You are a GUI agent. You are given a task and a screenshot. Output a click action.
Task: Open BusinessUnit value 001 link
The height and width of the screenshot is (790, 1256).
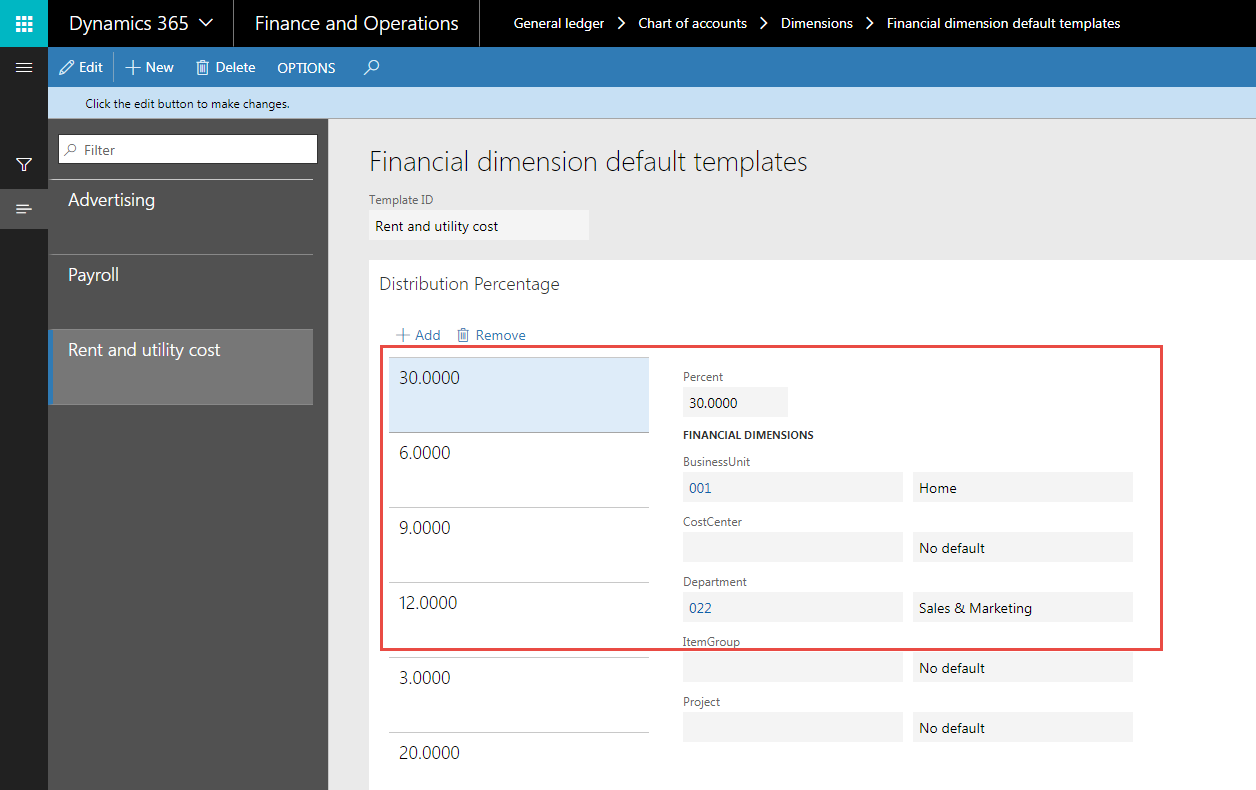click(x=700, y=488)
